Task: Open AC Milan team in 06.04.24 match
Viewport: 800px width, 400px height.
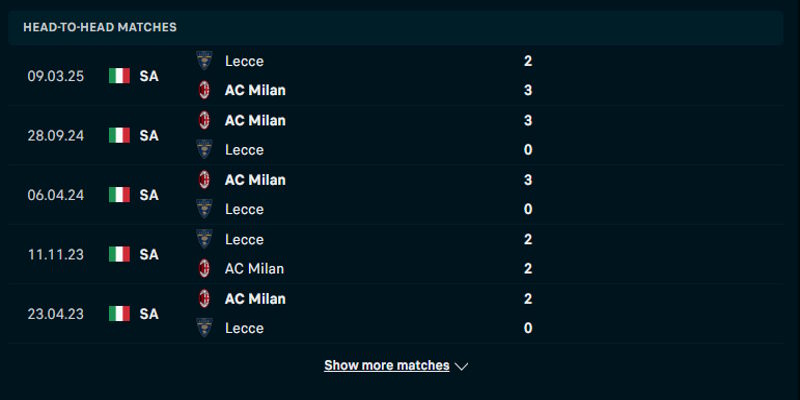Action: click(255, 180)
